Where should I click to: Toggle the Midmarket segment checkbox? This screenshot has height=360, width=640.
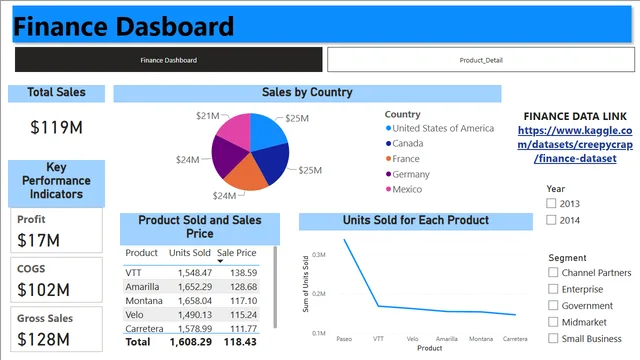tap(553, 322)
